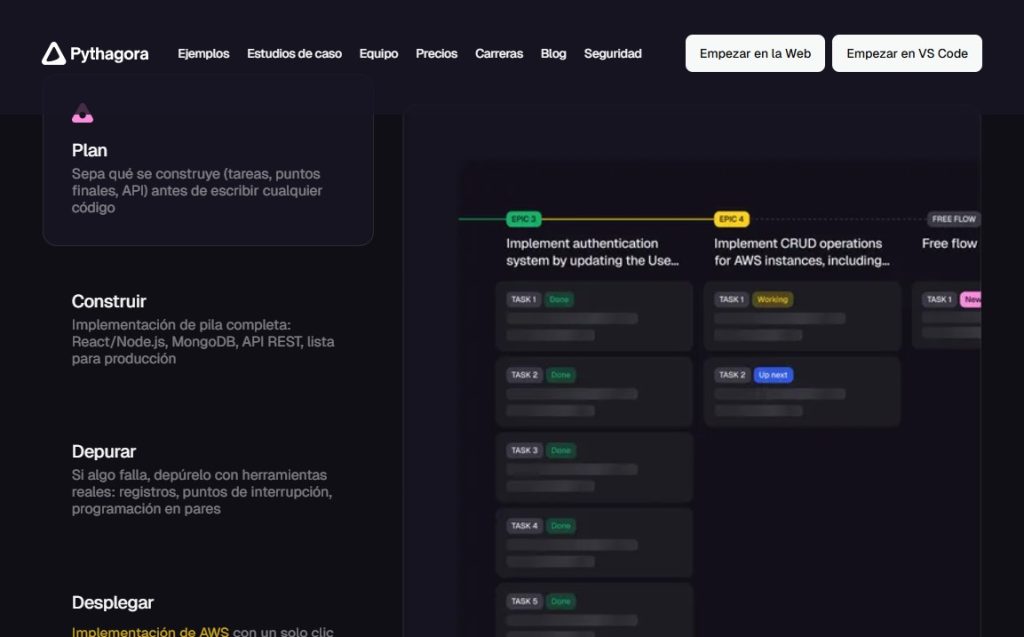Go to Estudios de caso page
This screenshot has height=637, width=1024.
tap(294, 54)
